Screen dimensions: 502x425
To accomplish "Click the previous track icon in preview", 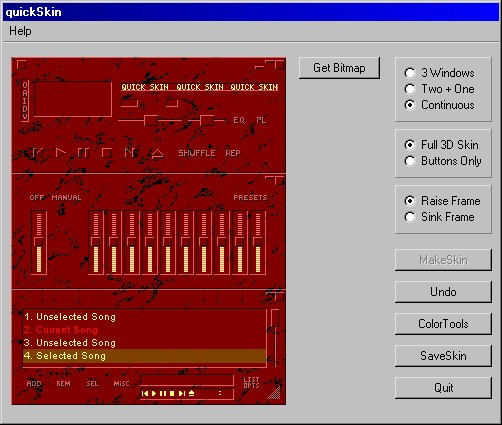I will pyautogui.click(x=38, y=153).
